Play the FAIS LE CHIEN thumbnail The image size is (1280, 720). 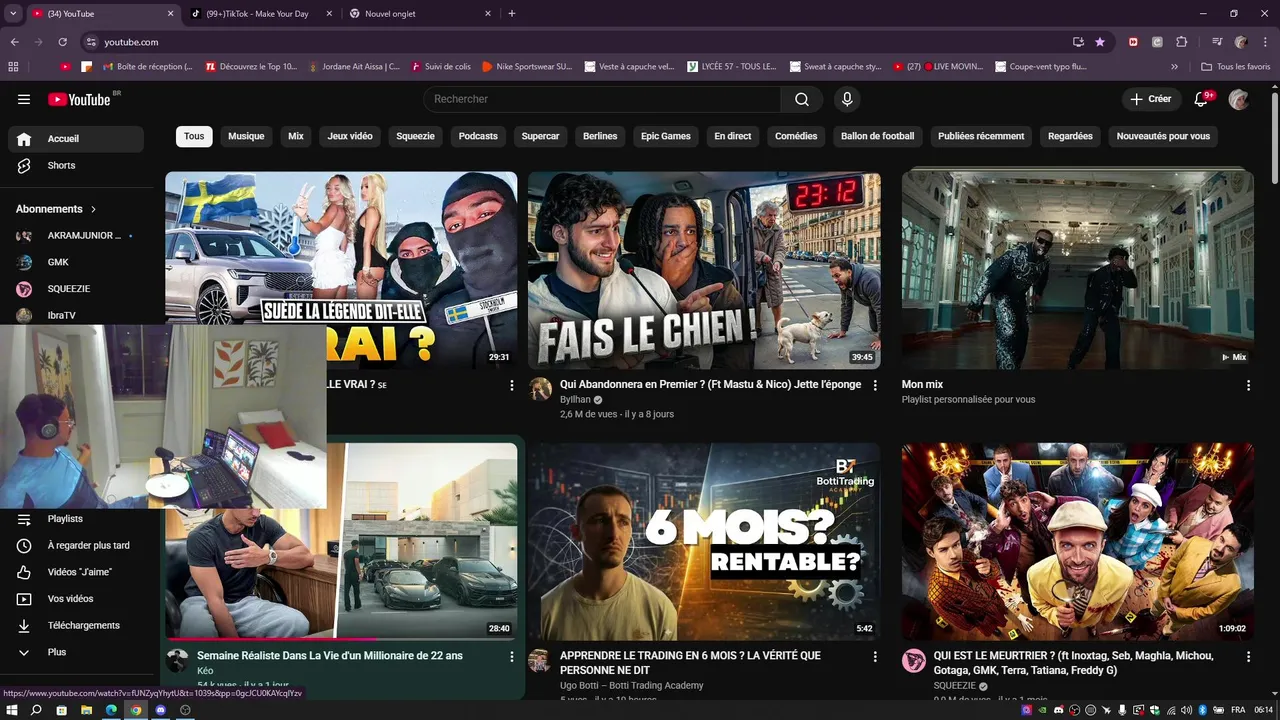point(704,271)
